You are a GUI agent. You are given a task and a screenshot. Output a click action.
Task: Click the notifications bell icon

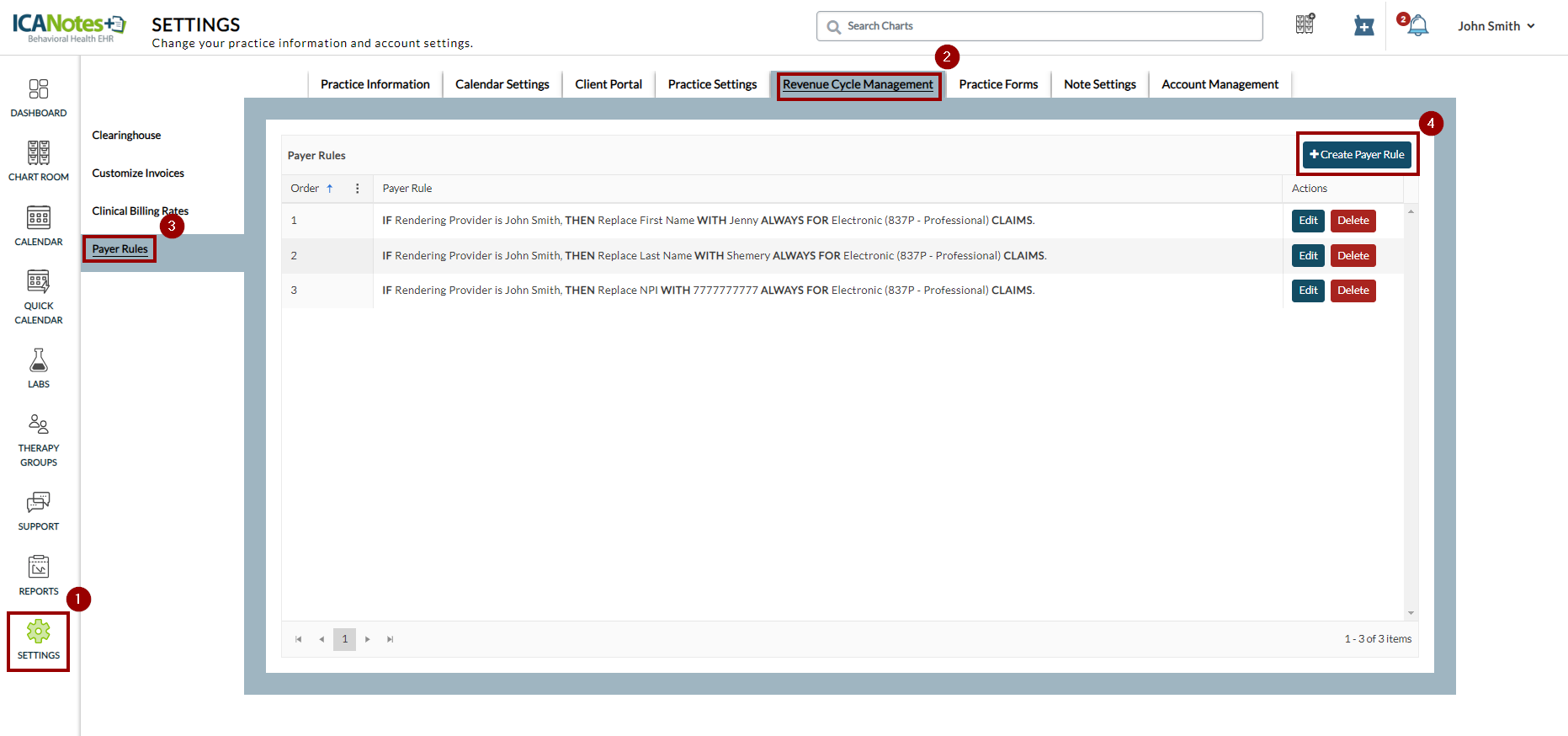coord(1417,26)
